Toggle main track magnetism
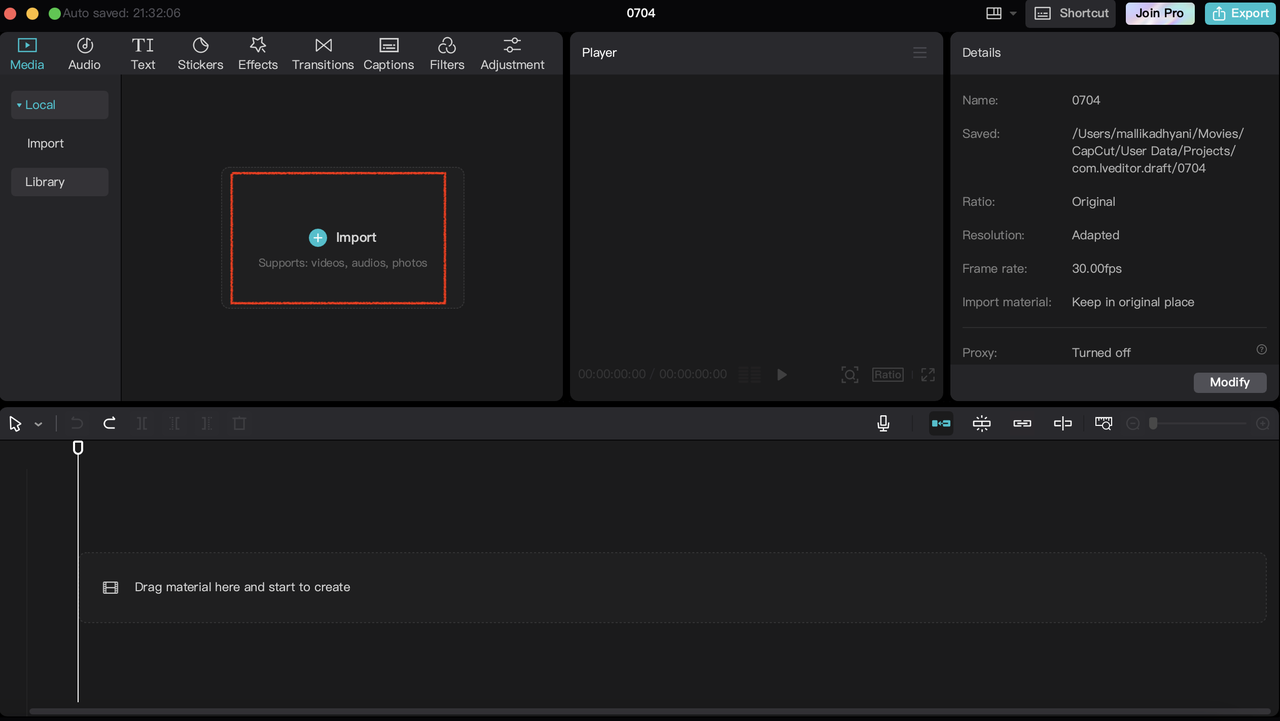 click(x=941, y=423)
